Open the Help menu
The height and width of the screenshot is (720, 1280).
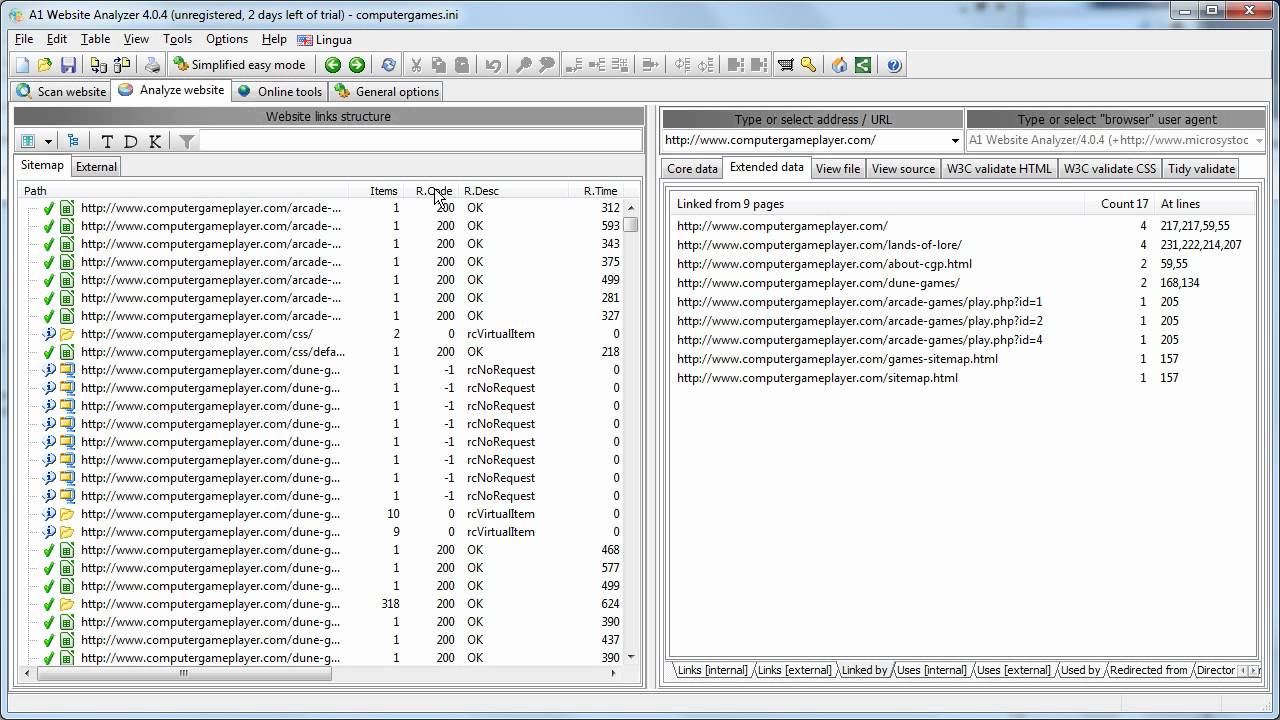coord(274,39)
